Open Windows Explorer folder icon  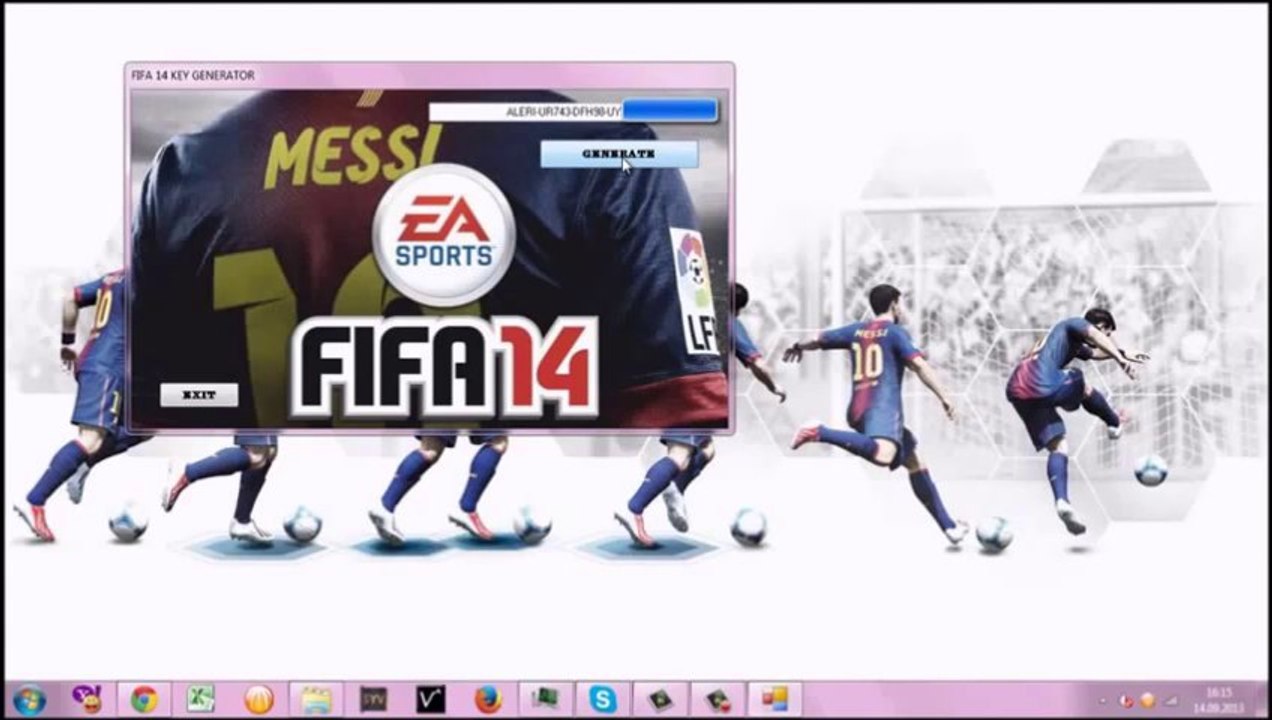(x=316, y=699)
